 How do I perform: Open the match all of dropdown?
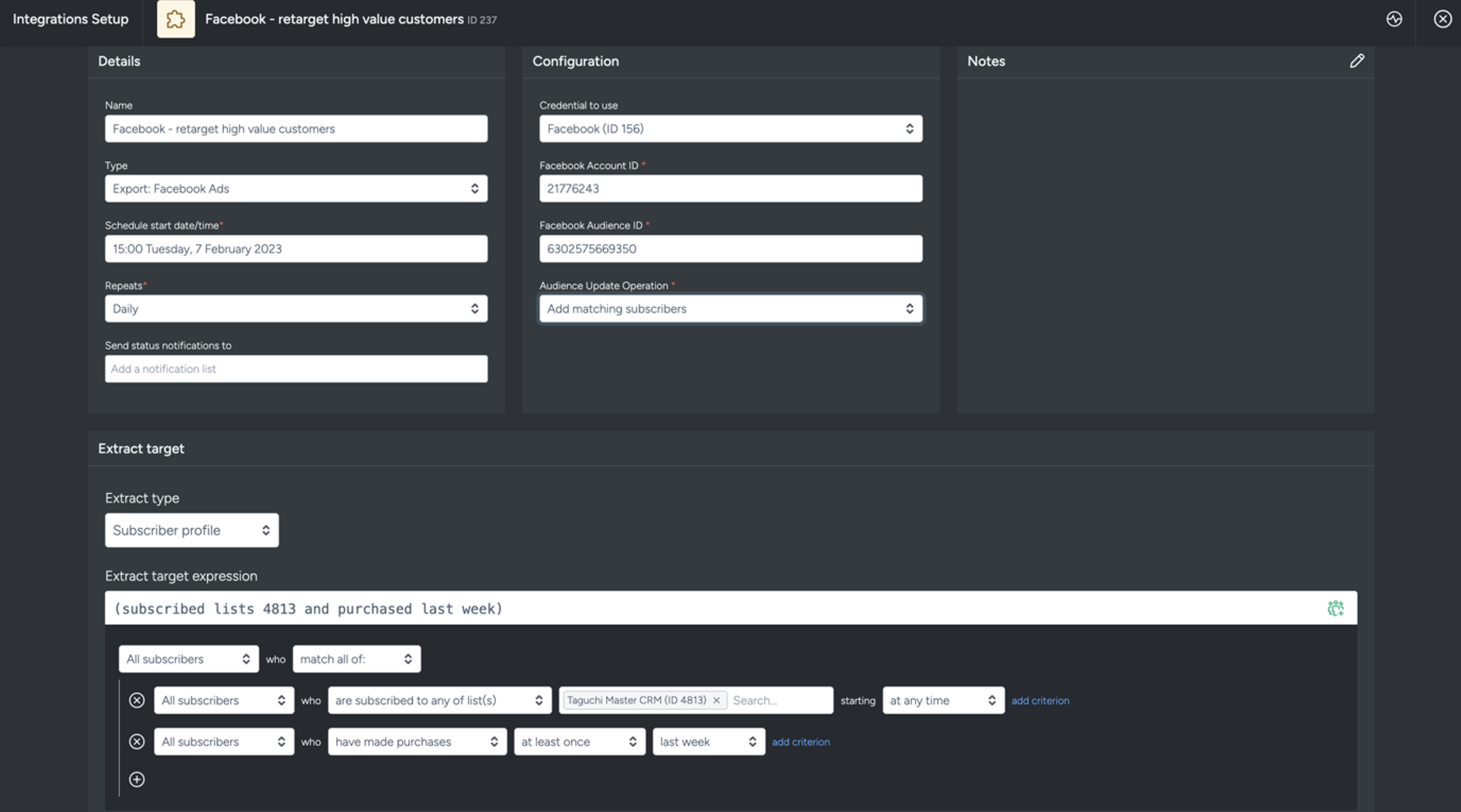(x=357, y=659)
